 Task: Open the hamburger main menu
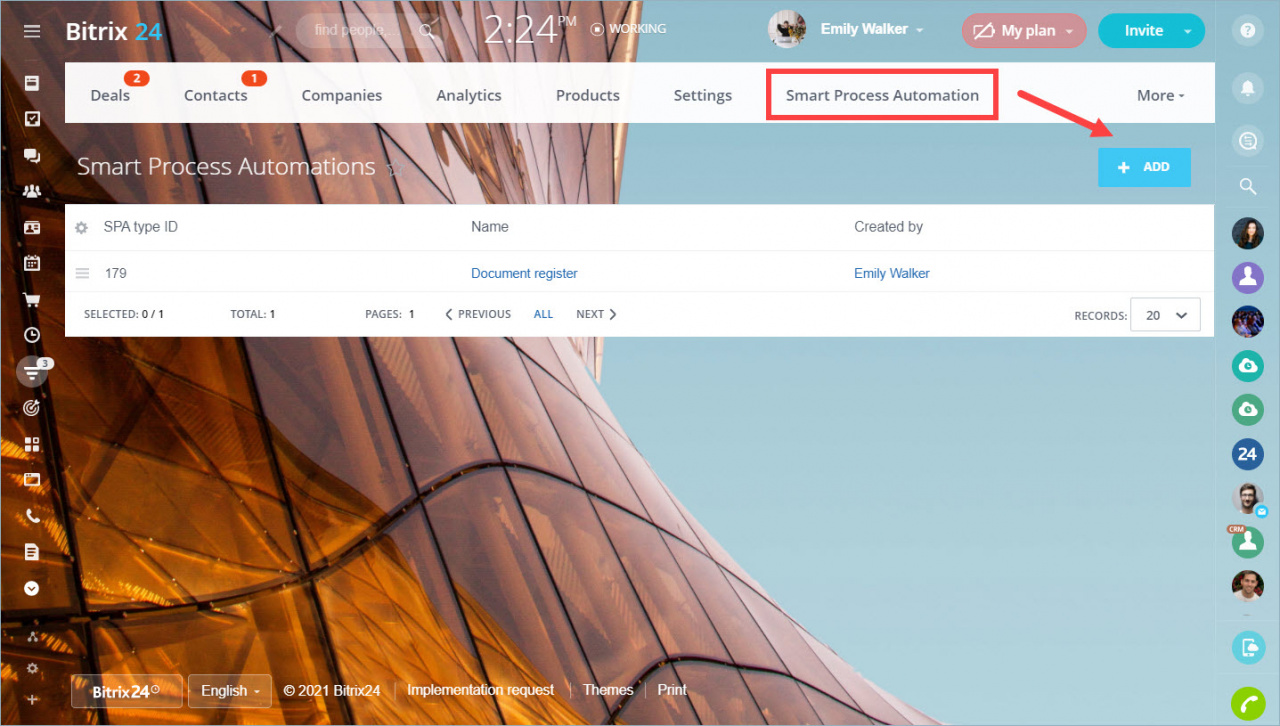pos(32,31)
